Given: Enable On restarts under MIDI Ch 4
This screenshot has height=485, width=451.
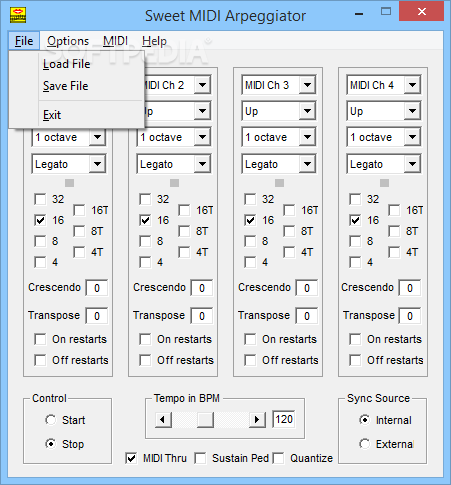Looking at the screenshot, I should [x=355, y=339].
